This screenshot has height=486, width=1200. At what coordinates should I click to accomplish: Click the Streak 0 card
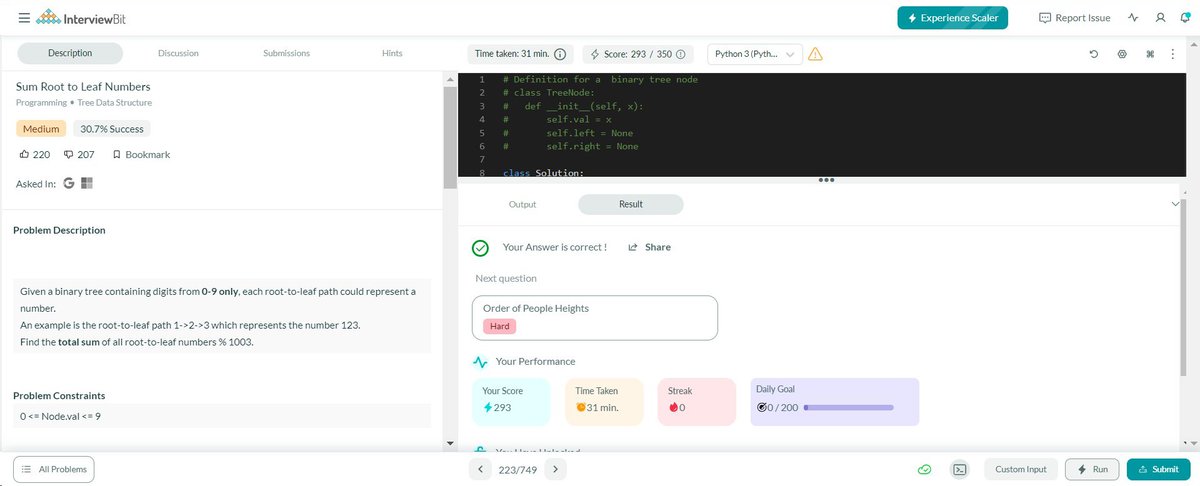pos(696,402)
